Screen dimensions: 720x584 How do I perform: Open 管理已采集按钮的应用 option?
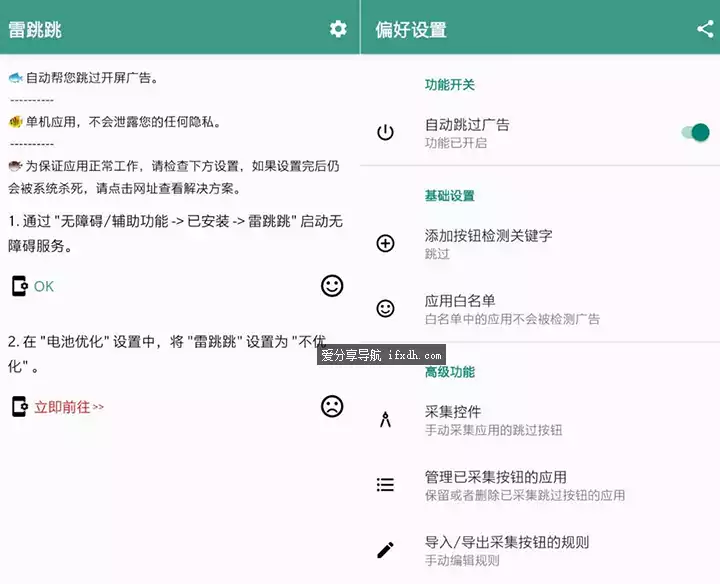coord(540,485)
